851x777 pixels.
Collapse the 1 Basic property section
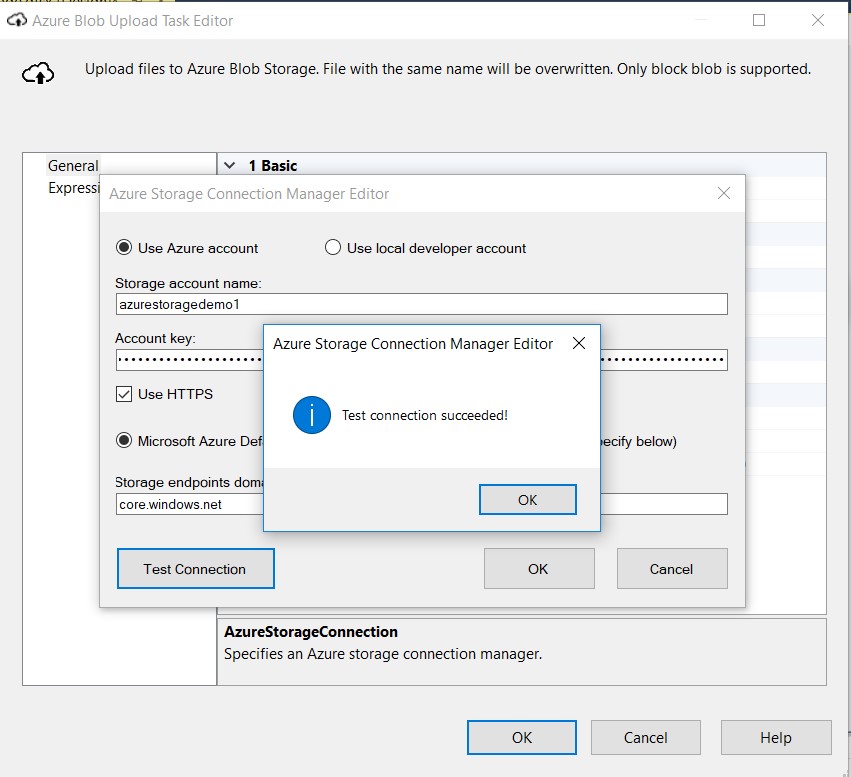pyautogui.click(x=230, y=166)
